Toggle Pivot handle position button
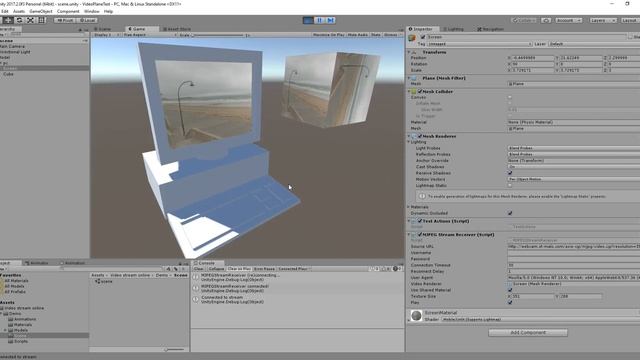 [64, 20]
